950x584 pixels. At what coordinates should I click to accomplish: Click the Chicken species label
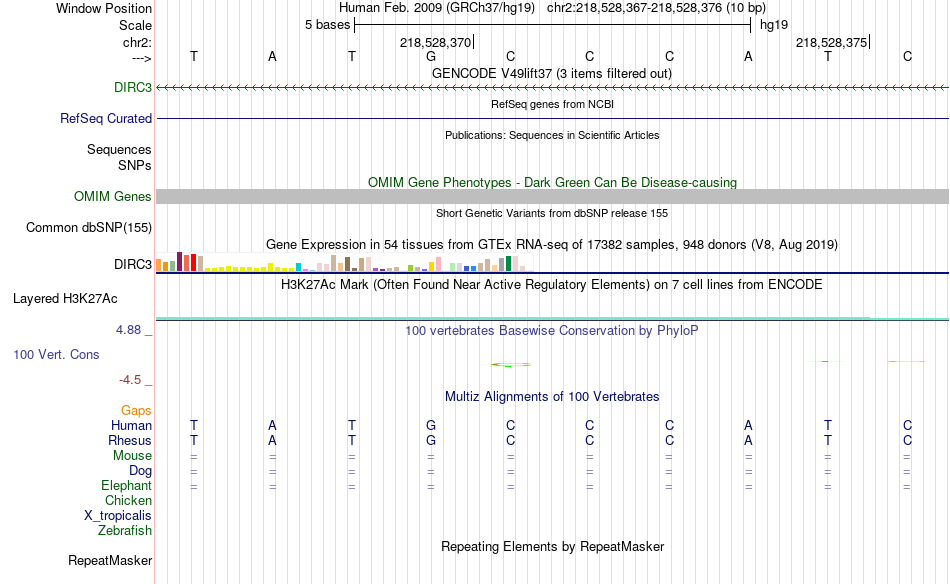click(x=128, y=500)
